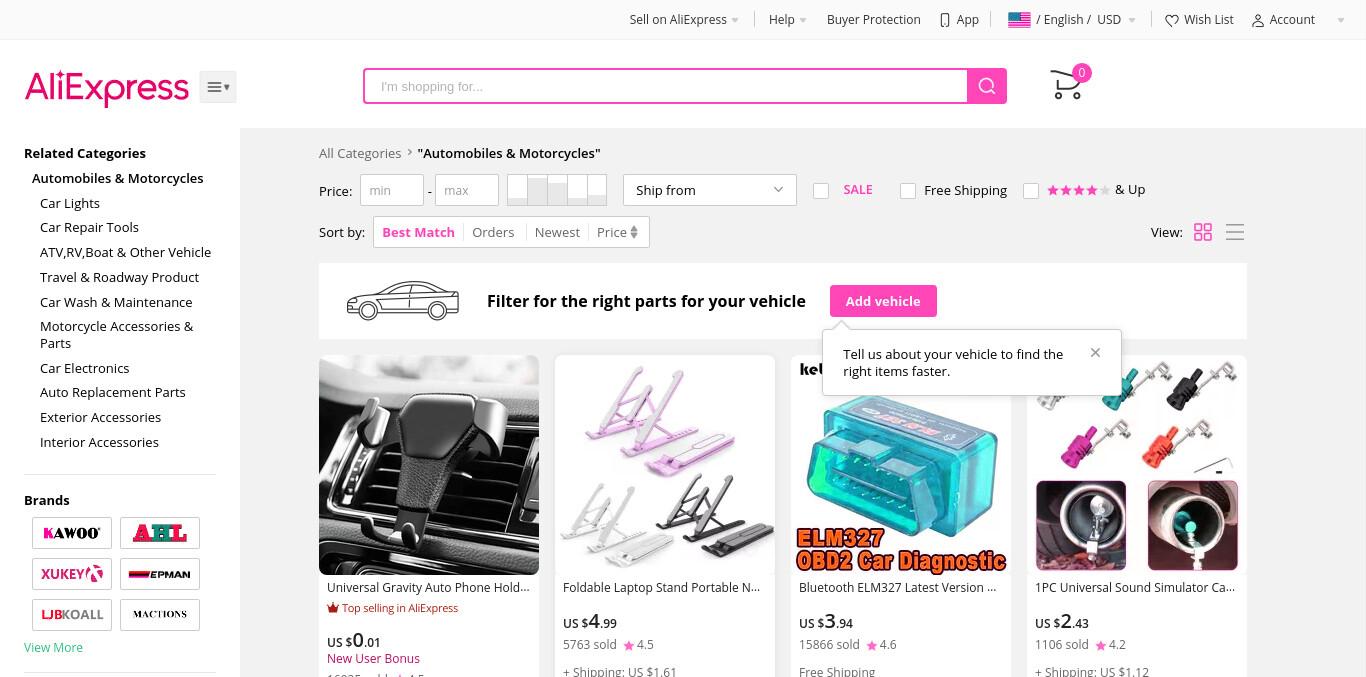This screenshot has height=677, width=1366.
Task: Click the magnifier search button
Action: (987, 86)
